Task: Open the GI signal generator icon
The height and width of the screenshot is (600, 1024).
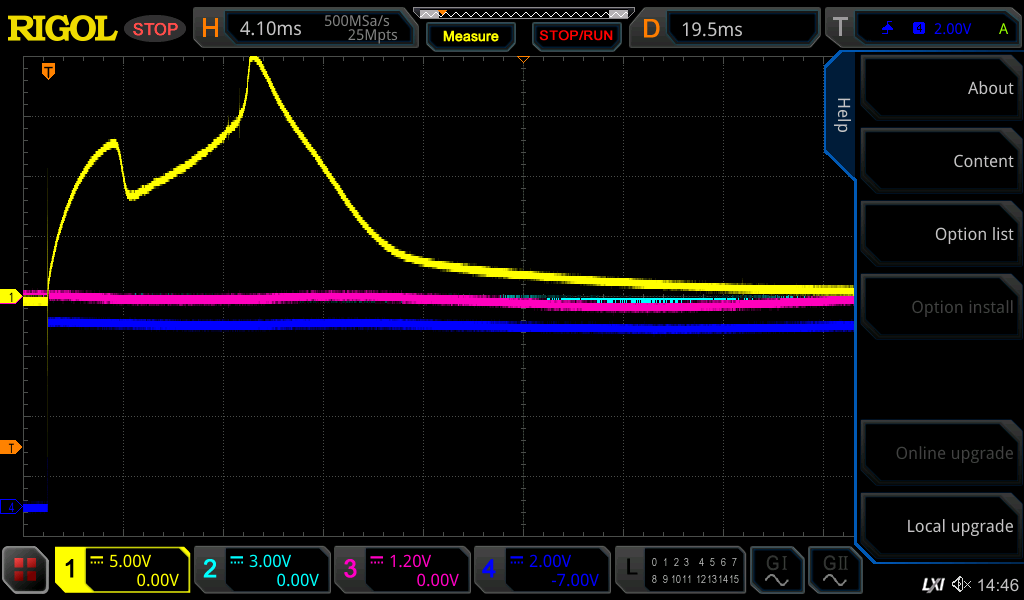Action: click(x=776, y=570)
